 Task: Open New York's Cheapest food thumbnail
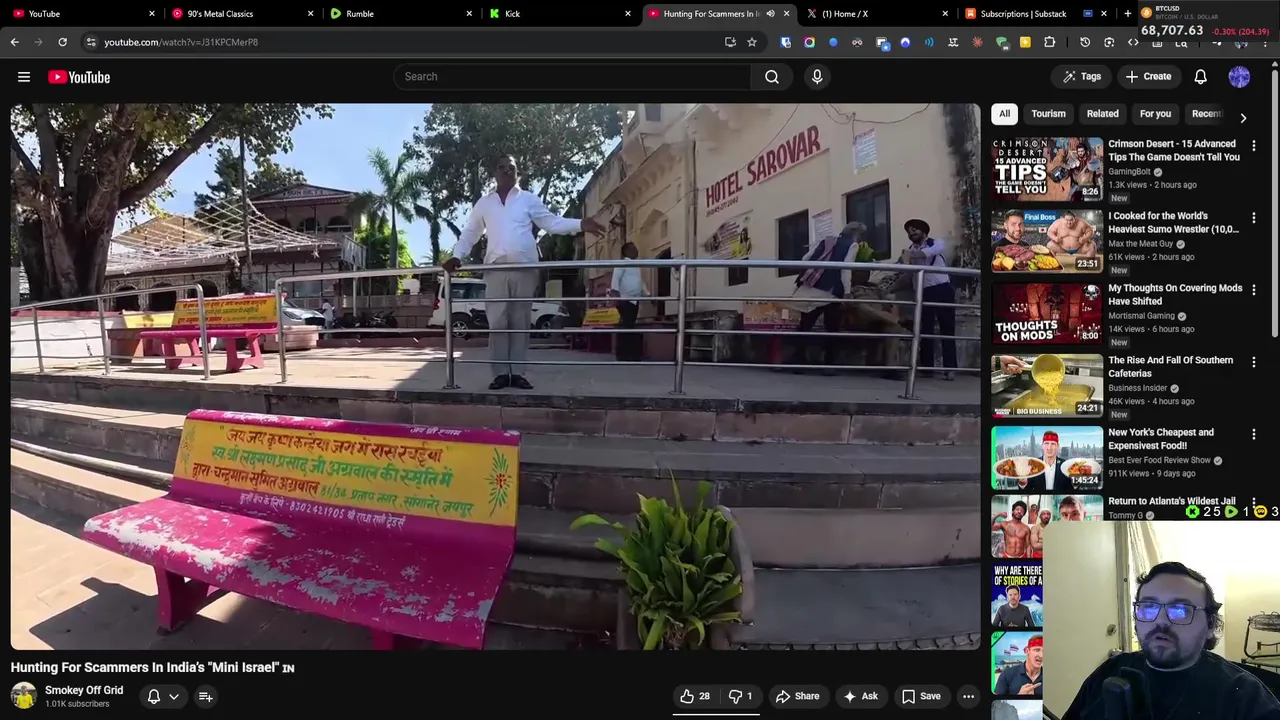(x=1047, y=457)
